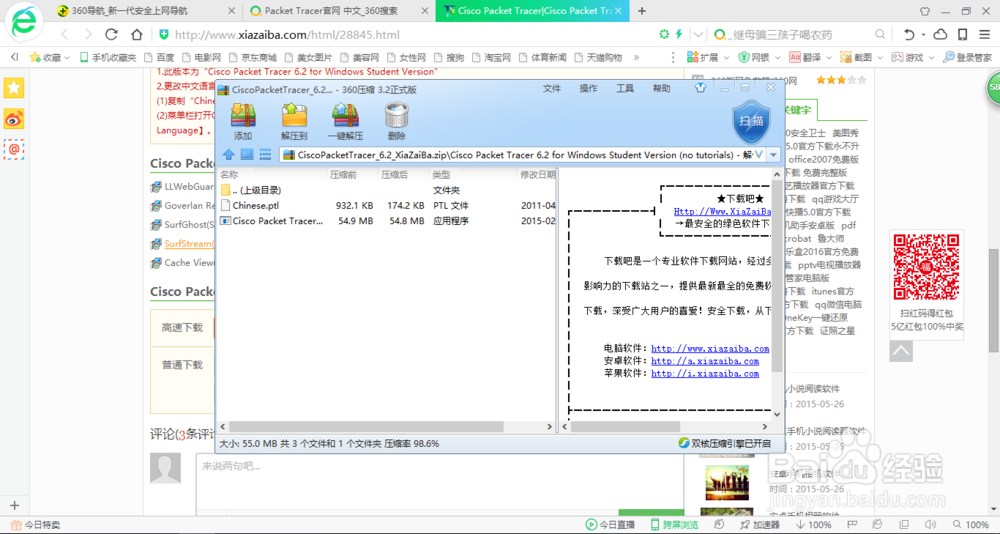Open the 扩展 extensions dropdown
Screen dimensions: 1000x534
(x=708, y=57)
